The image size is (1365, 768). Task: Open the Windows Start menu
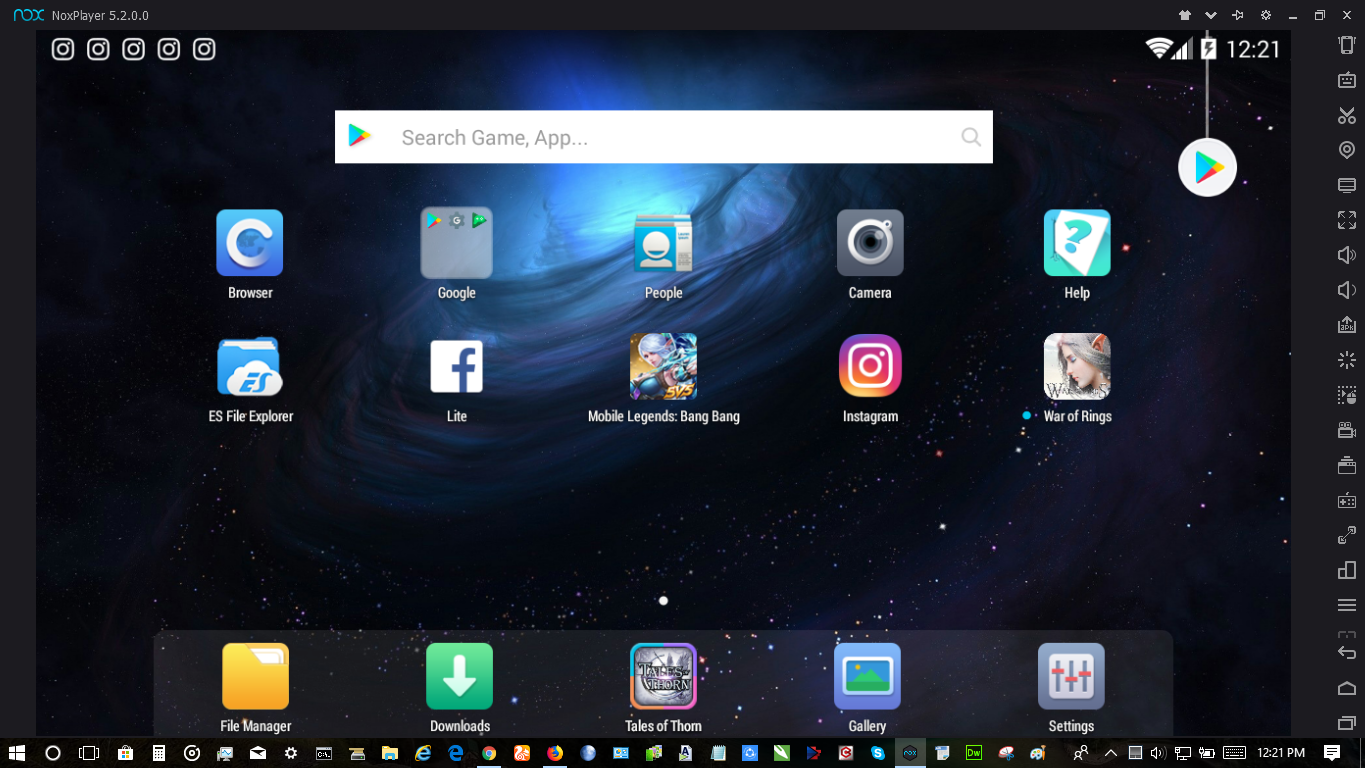point(17,753)
